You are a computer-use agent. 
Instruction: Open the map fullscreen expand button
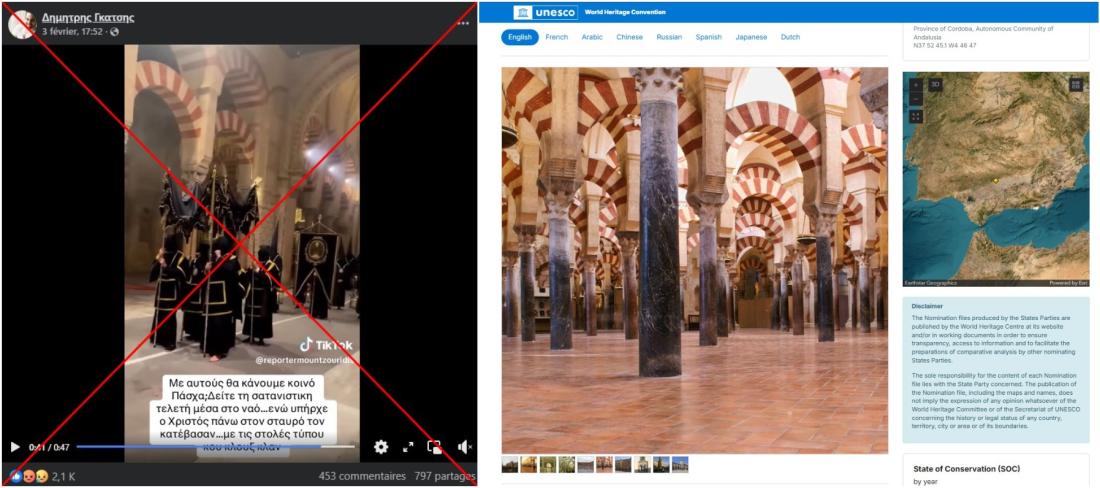(x=915, y=116)
